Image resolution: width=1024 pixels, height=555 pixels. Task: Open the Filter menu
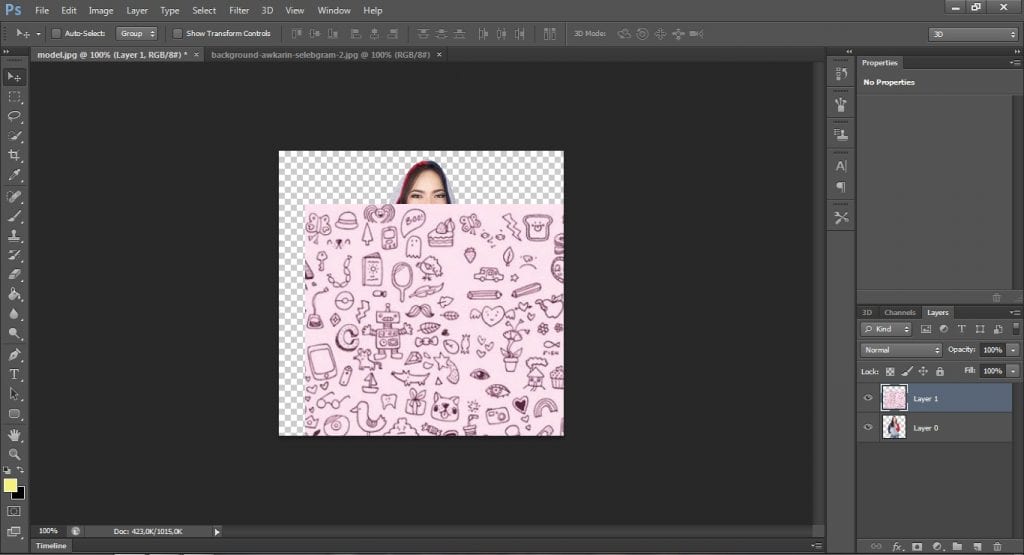[238, 10]
